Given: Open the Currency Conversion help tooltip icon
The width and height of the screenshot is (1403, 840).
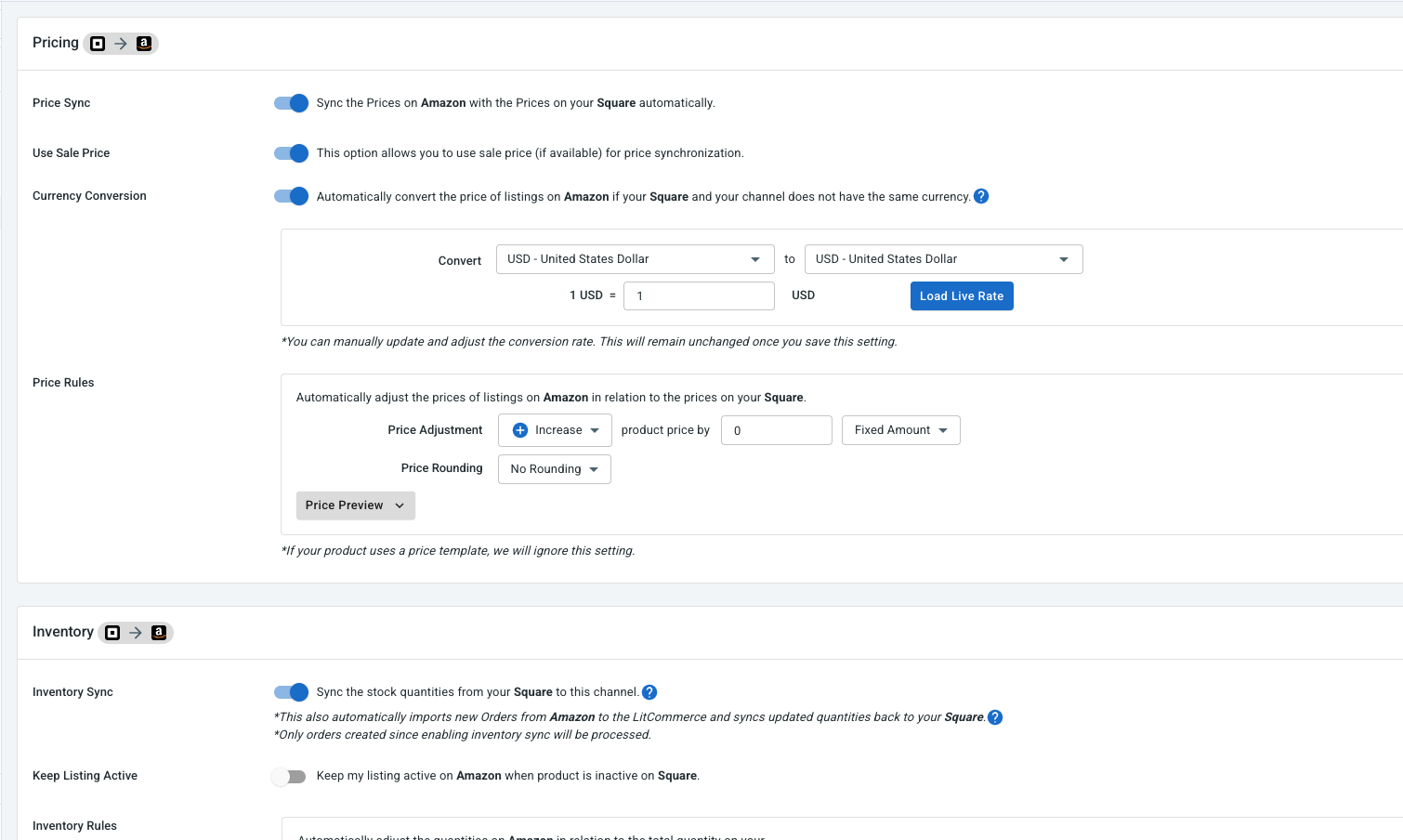Looking at the screenshot, I should (x=981, y=196).
